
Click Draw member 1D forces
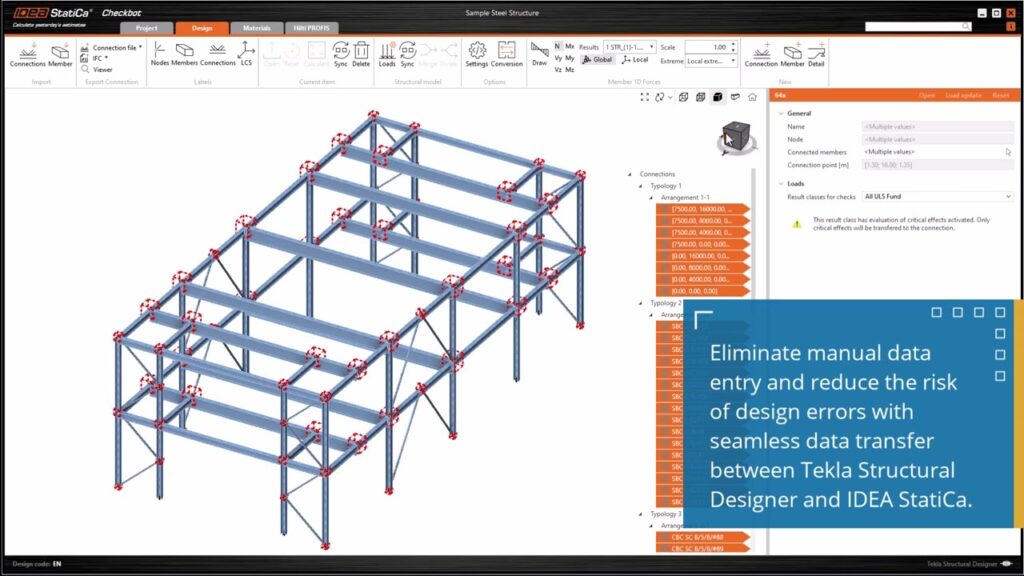[x=539, y=54]
